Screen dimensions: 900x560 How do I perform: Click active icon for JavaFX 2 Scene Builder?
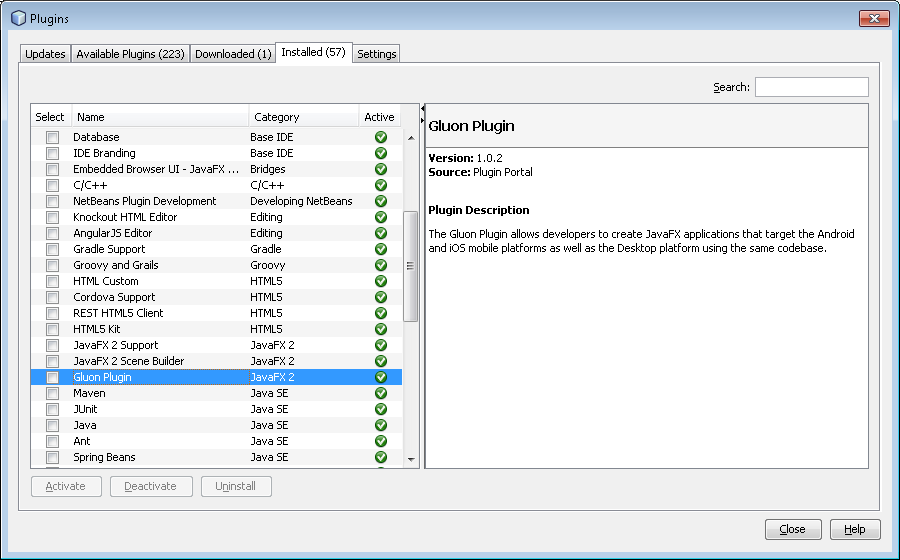[381, 361]
